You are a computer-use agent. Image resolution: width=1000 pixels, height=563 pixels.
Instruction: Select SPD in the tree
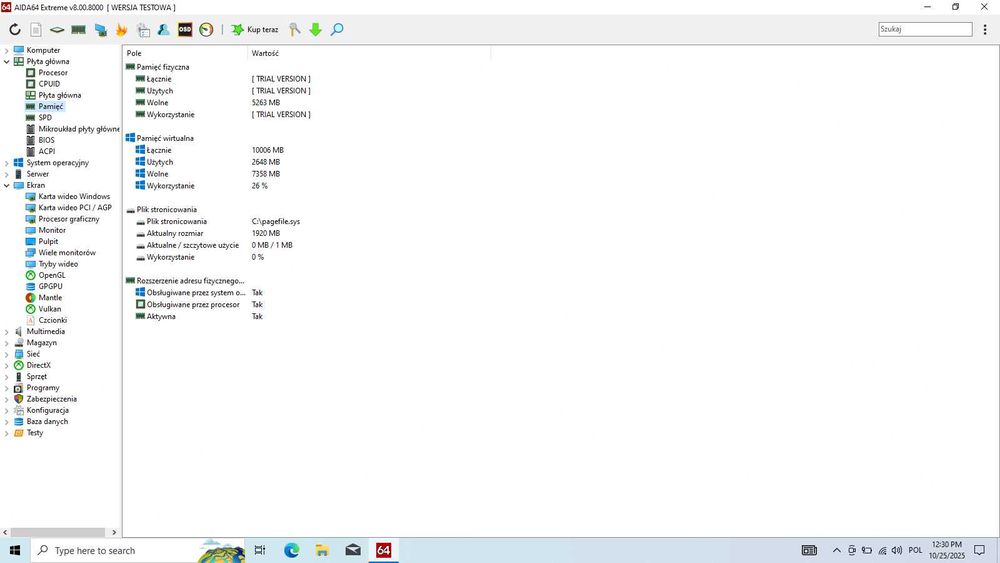[x=45, y=118]
